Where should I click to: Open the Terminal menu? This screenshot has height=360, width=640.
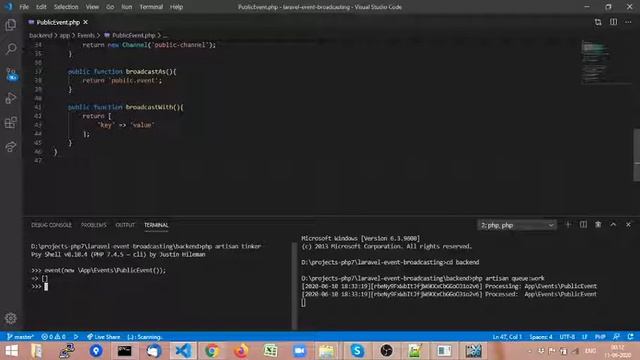(151, 7)
